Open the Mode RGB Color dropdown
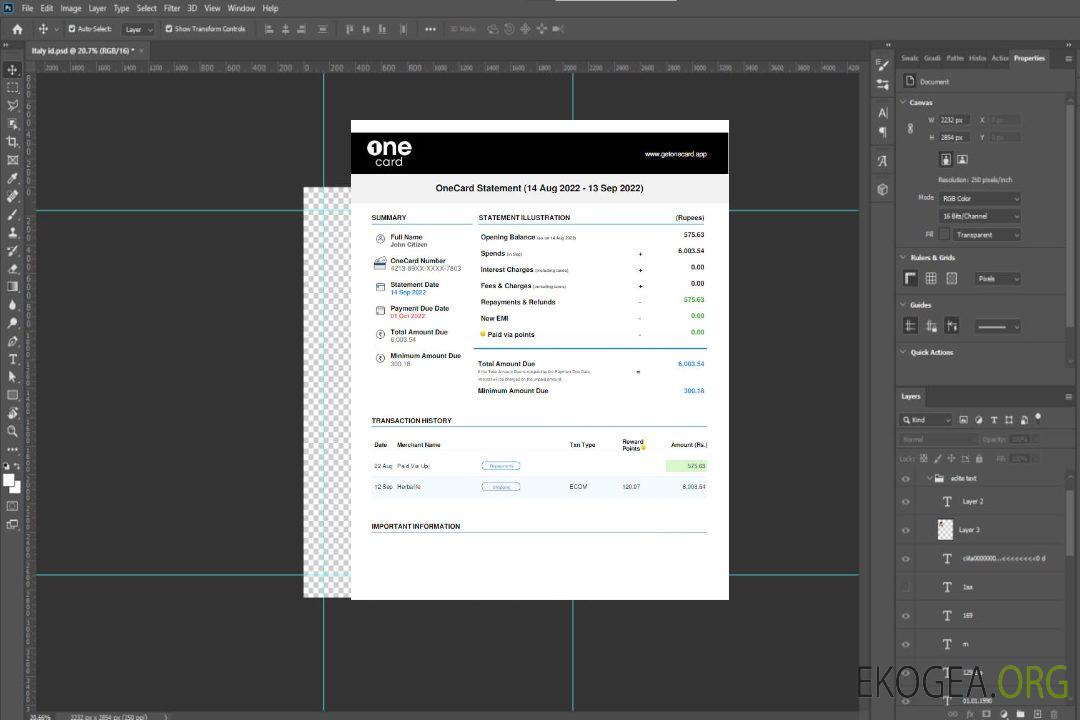This screenshot has height=720, width=1080. [979, 198]
